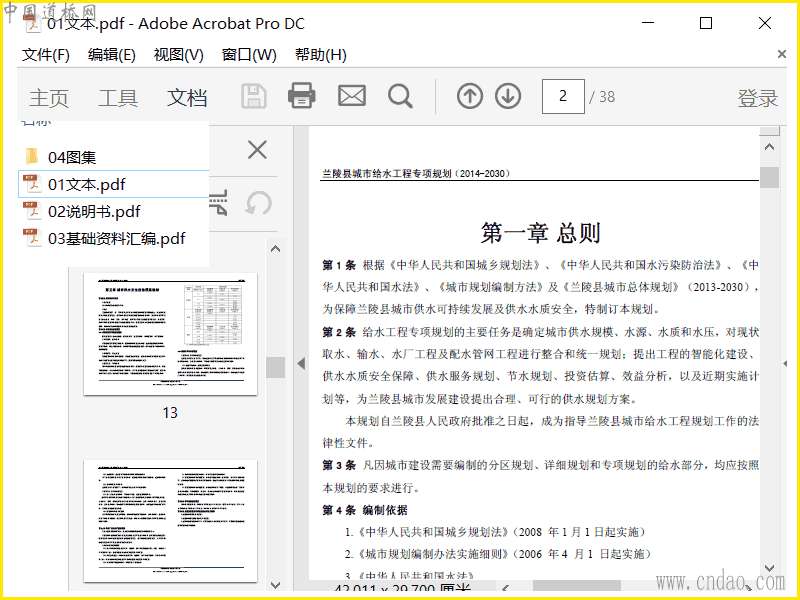Click the page header 兰陵县城市给水工程专项规划 text
Viewport: 800px width, 600px height.
coord(415,173)
